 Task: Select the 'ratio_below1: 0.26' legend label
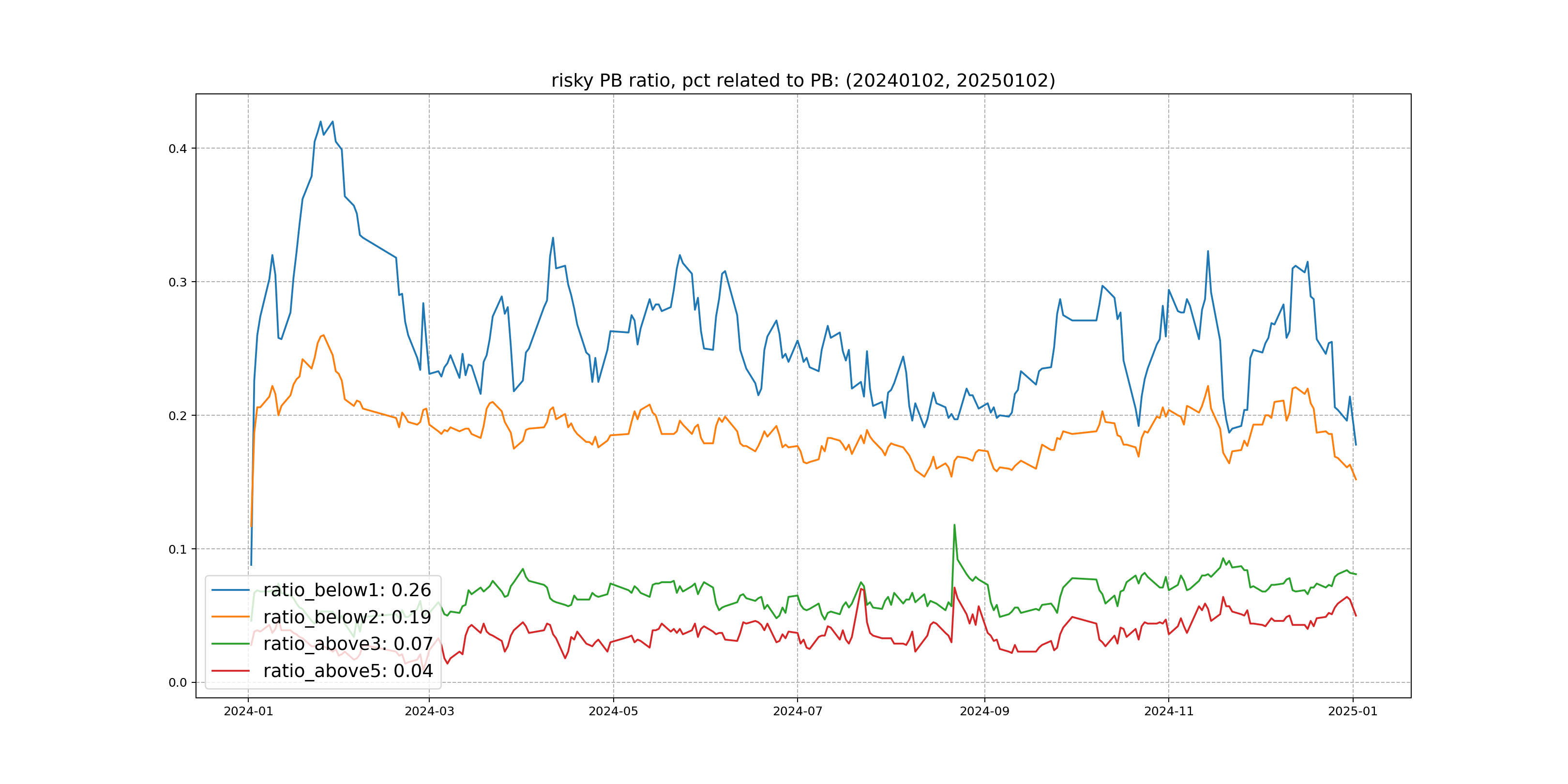tap(347, 590)
